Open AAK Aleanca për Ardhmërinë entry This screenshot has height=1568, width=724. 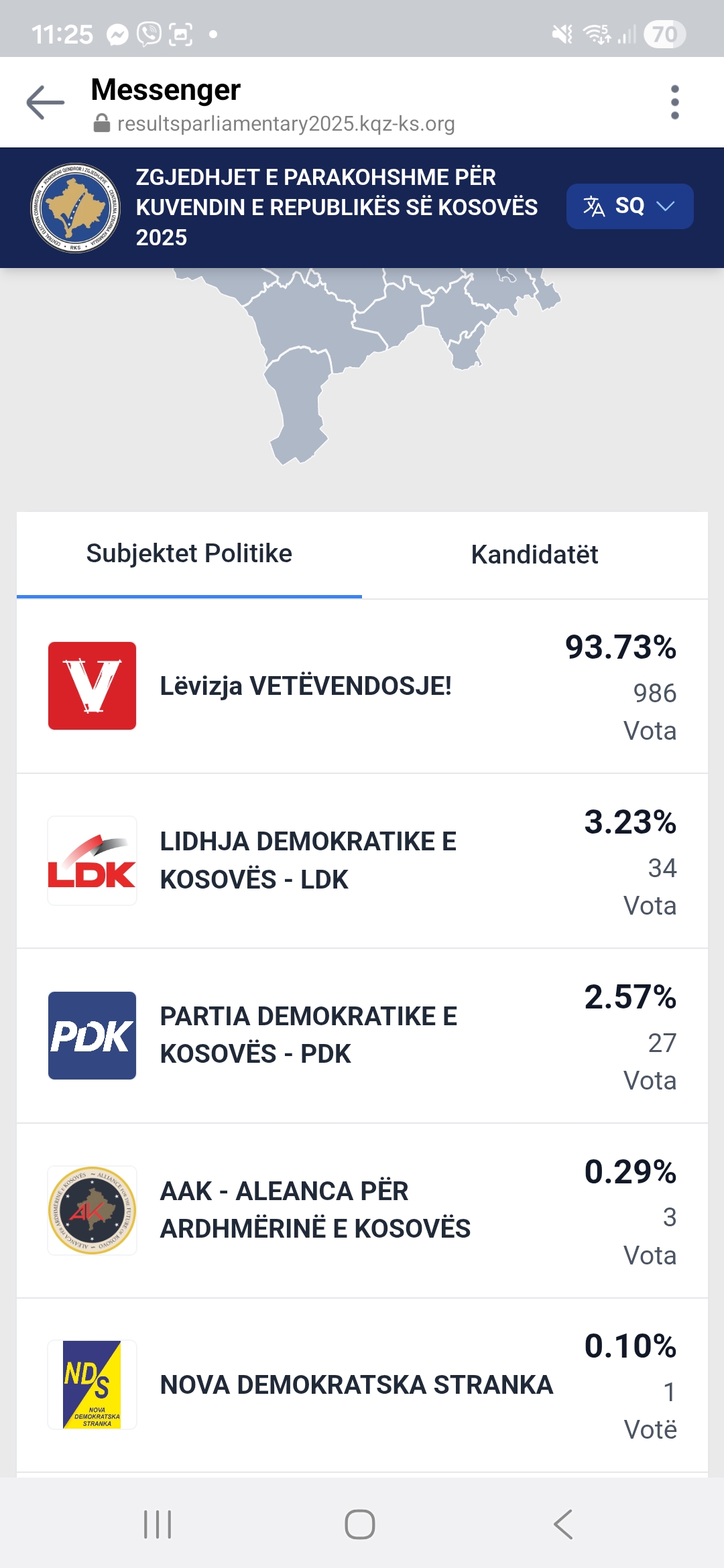tap(315, 1210)
